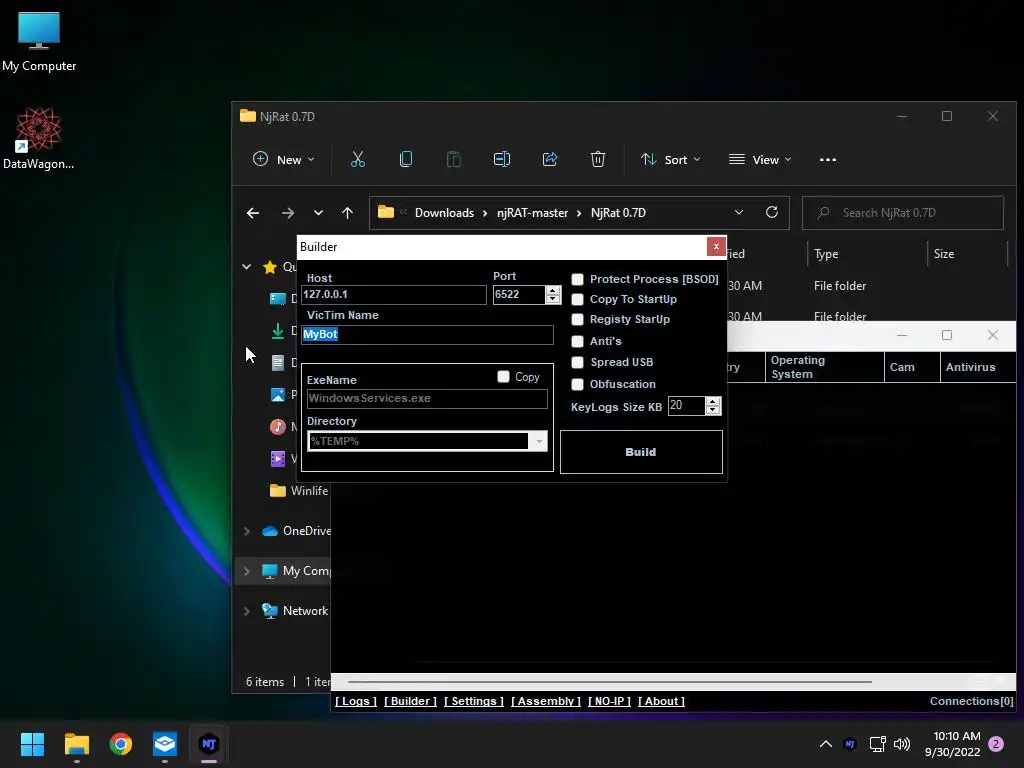The image size is (1024, 768).
Task: Open the Windows Start menu
Action: 32,744
